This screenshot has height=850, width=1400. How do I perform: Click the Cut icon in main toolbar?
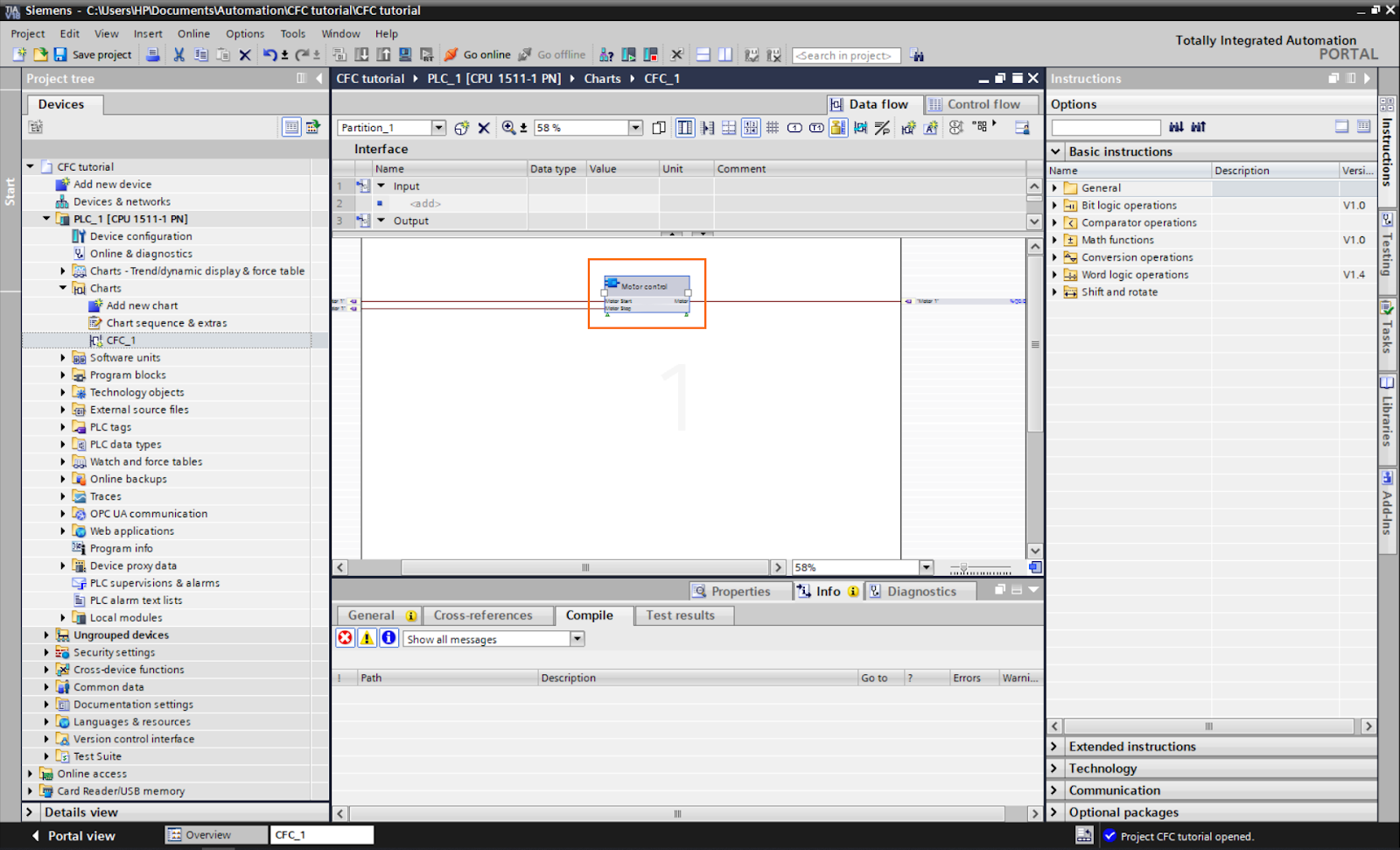[178, 54]
